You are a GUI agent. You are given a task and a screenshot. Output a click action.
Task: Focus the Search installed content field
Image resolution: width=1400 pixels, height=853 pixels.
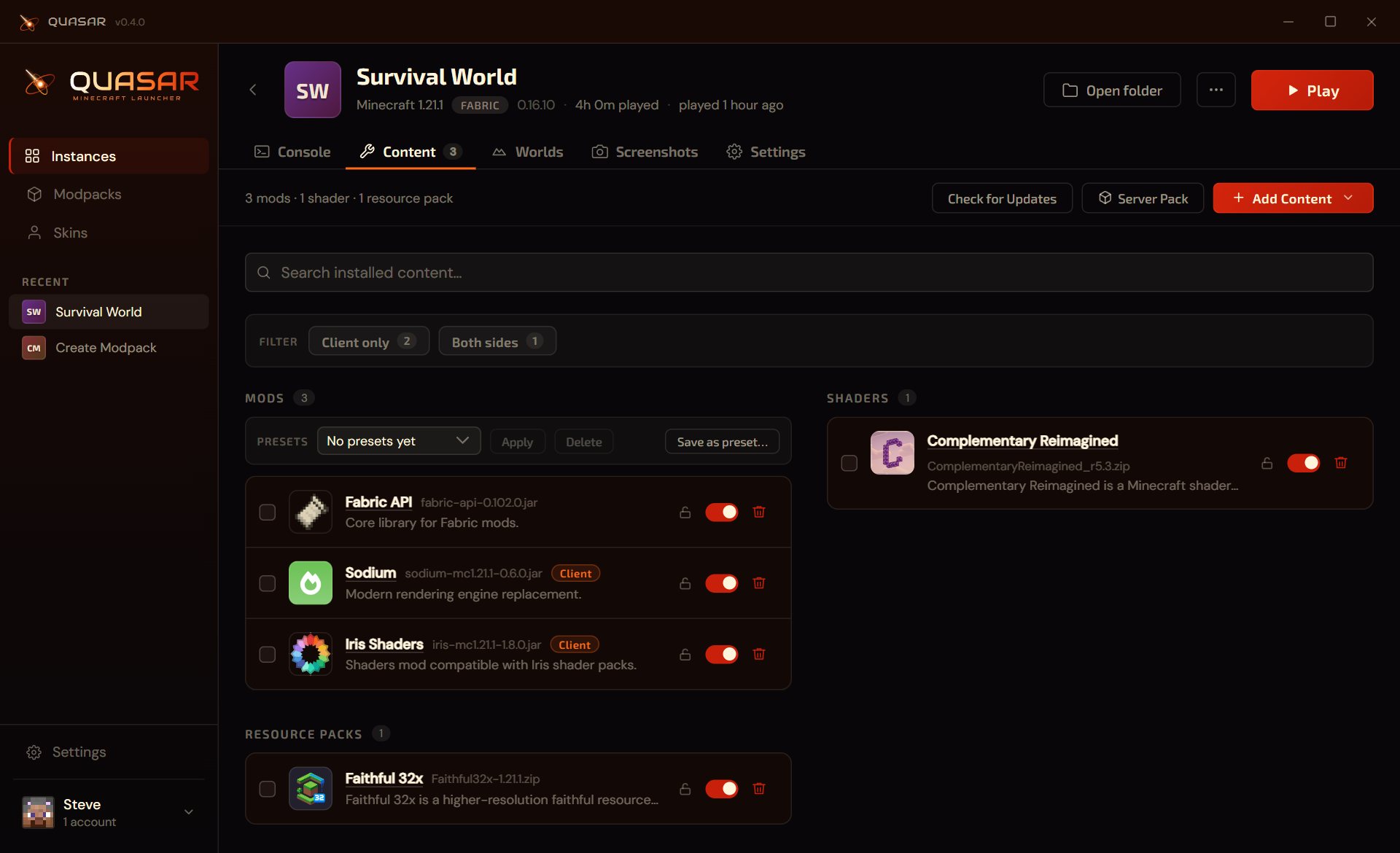click(x=809, y=273)
